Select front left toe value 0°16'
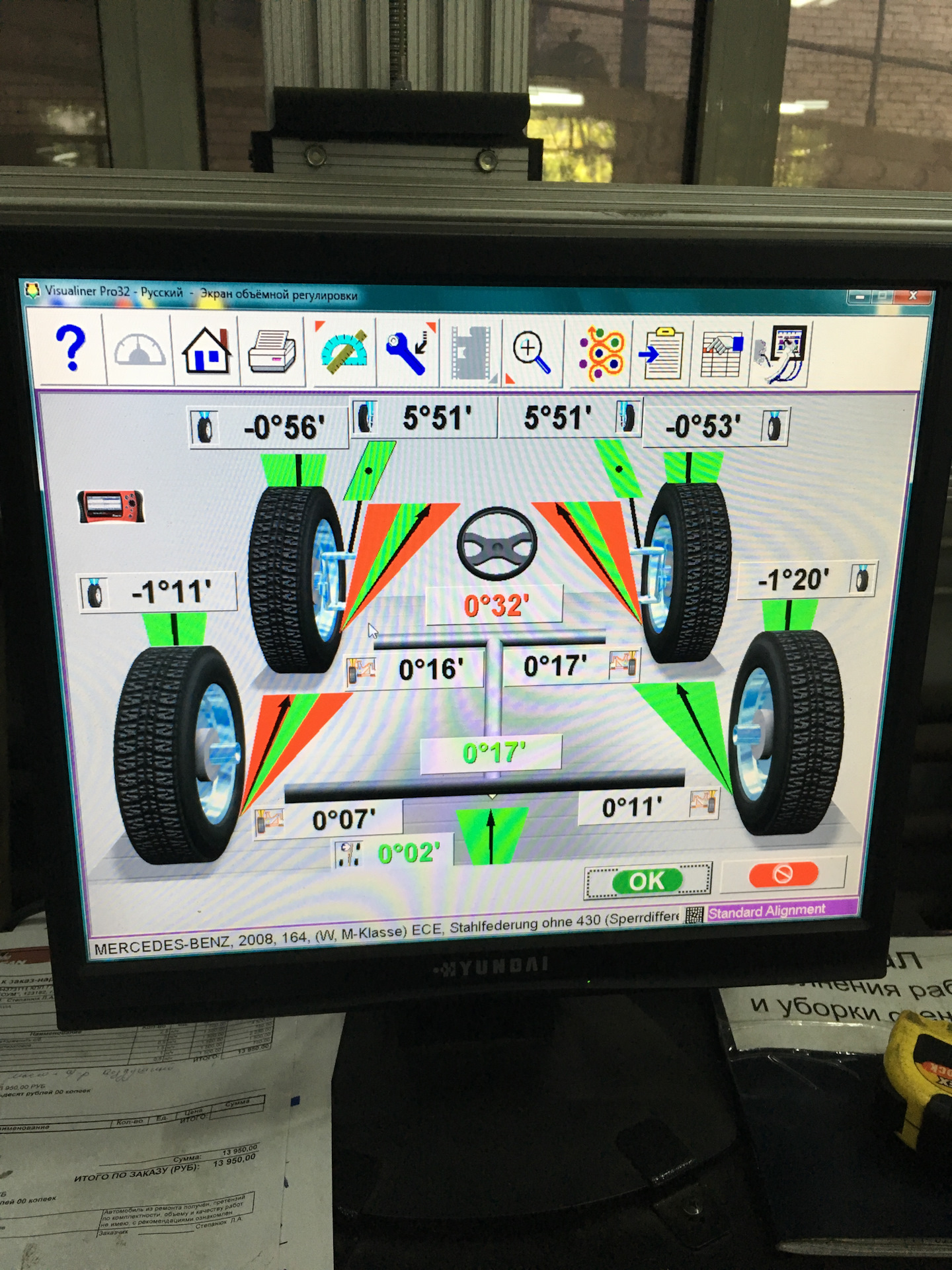The height and width of the screenshot is (1270, 952). 431,669
